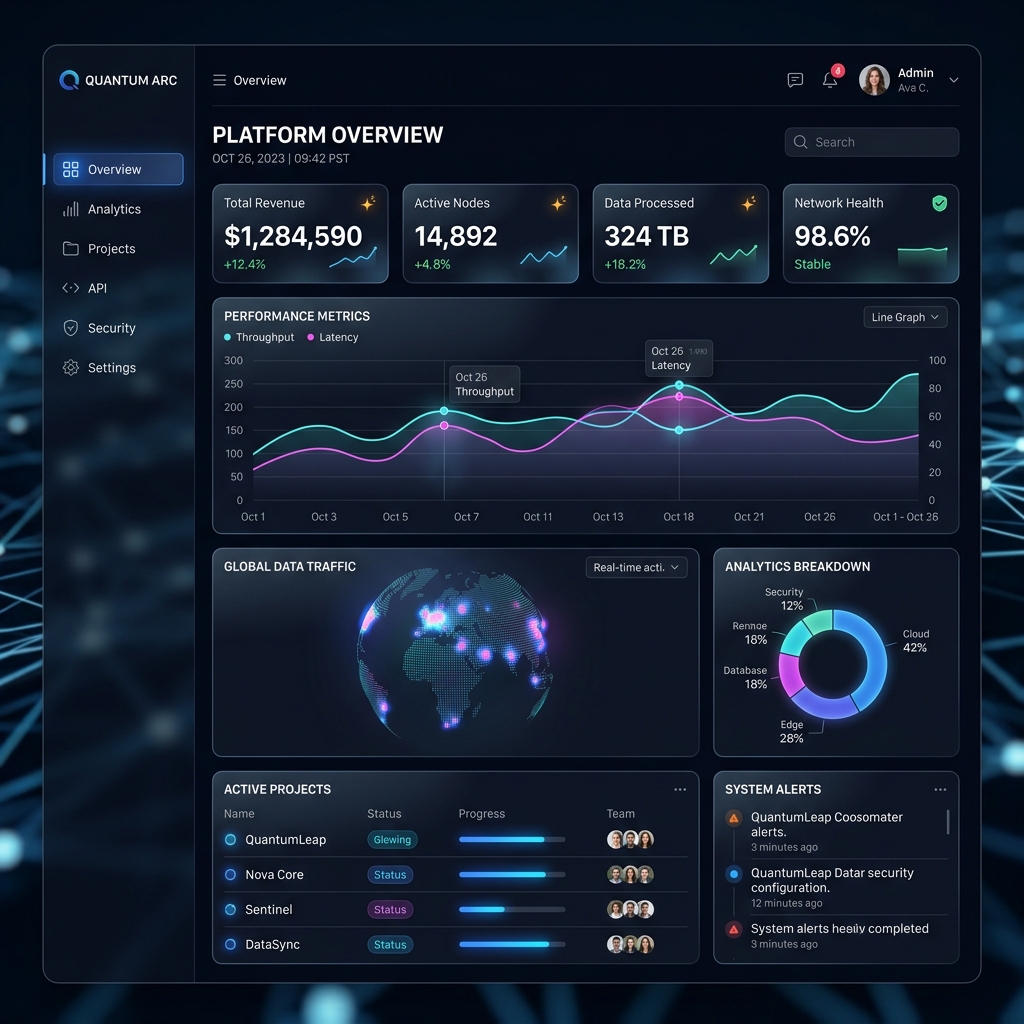Click the DataSync Status badge
Image resolution: width=1024 pixels, height=1024 pixels.
[390, 944]
